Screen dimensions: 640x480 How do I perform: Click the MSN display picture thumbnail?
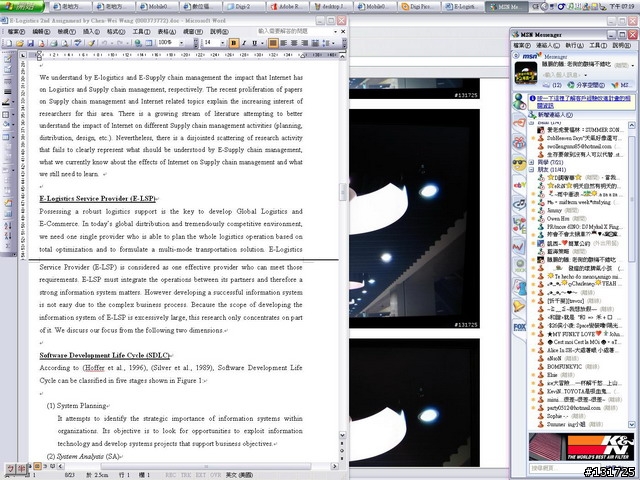(x=526, y=73)
